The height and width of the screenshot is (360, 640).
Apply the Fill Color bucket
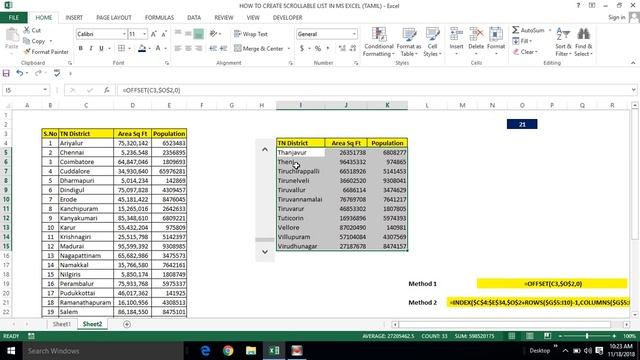(142, 48)
